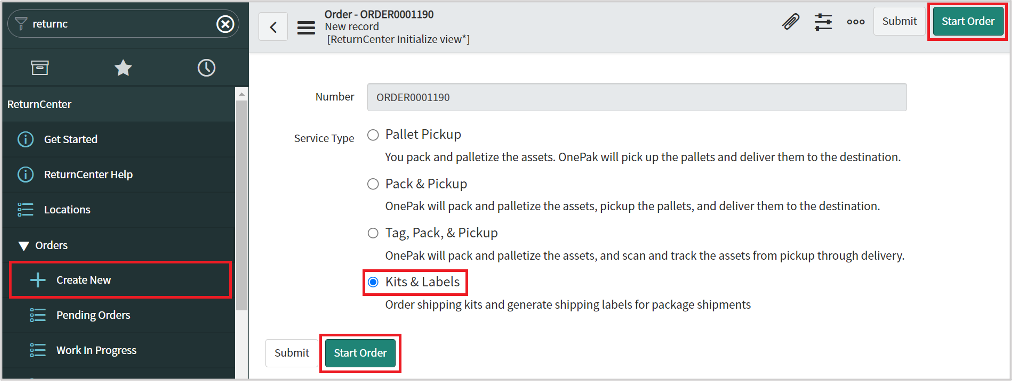This screenshot has width=1012, height=382.
Task: Click the navigation sidebar scrollbar
Action: point(241,206)
